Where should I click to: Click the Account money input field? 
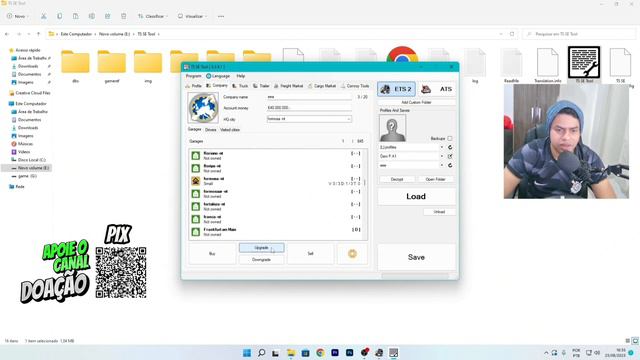309,108
